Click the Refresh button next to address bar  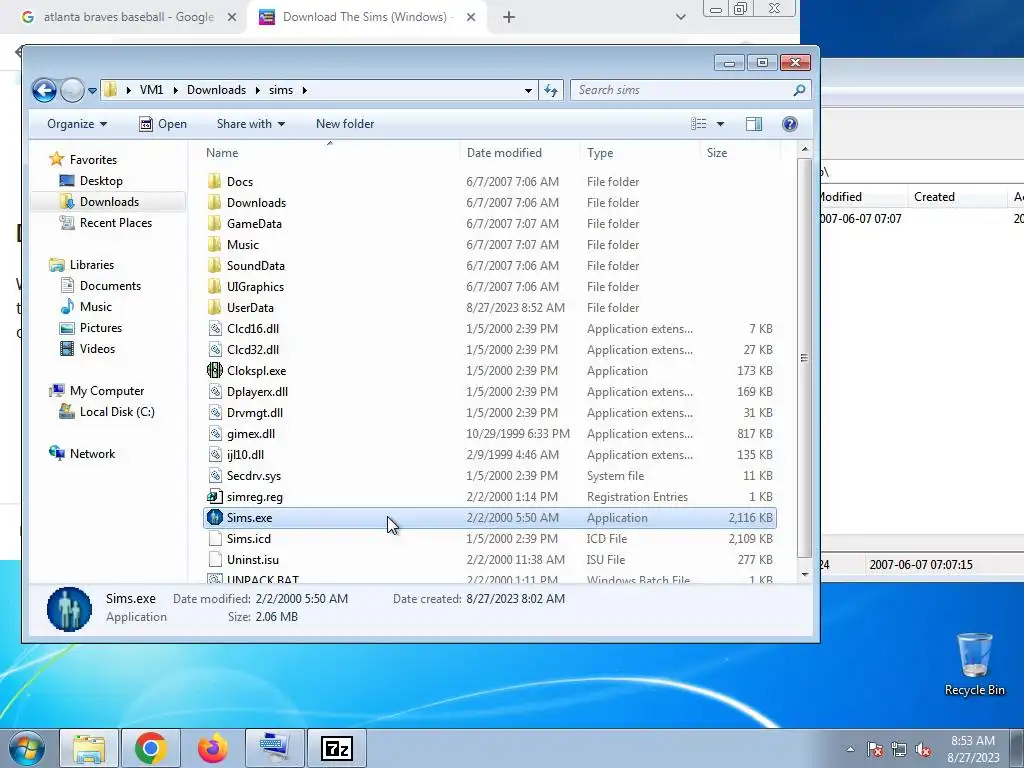pyautogui.click(x=551, y=90)
